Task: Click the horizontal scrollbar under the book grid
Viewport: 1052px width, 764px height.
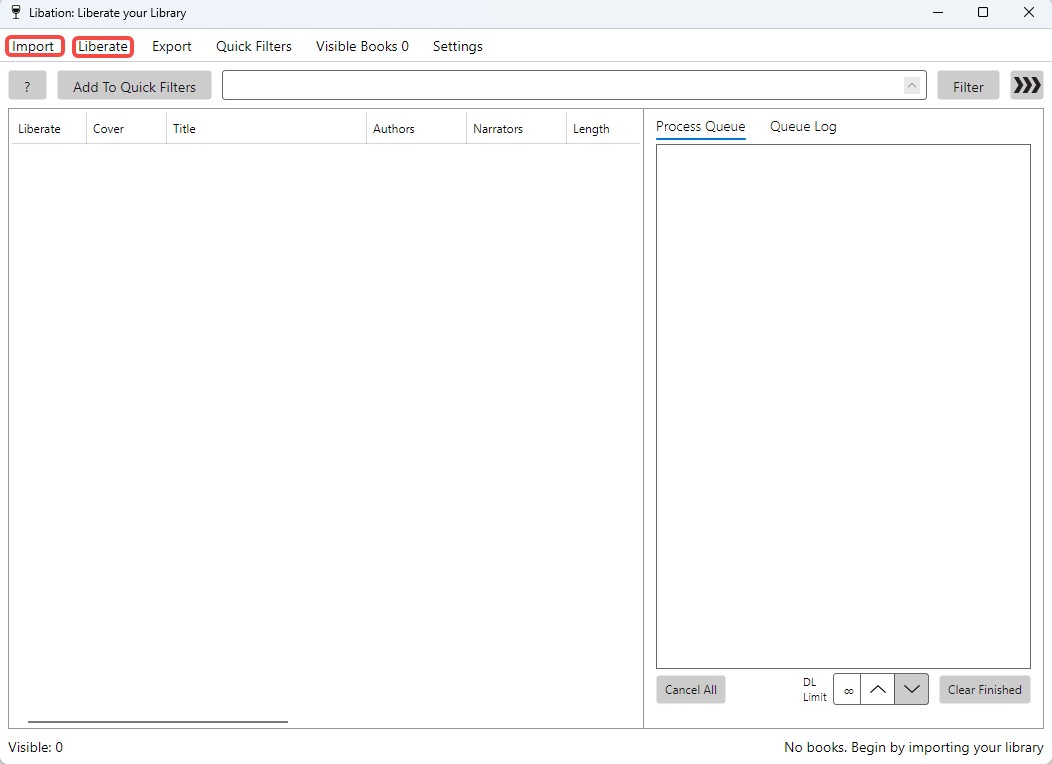Action: pyautogui.click(x=158, y=721)
